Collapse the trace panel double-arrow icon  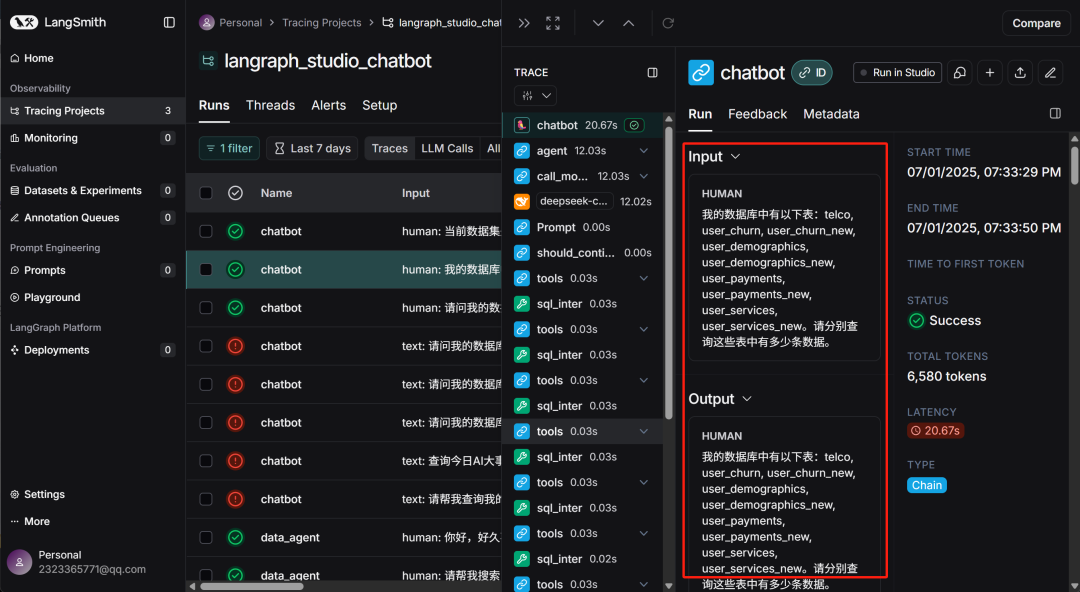524,23
